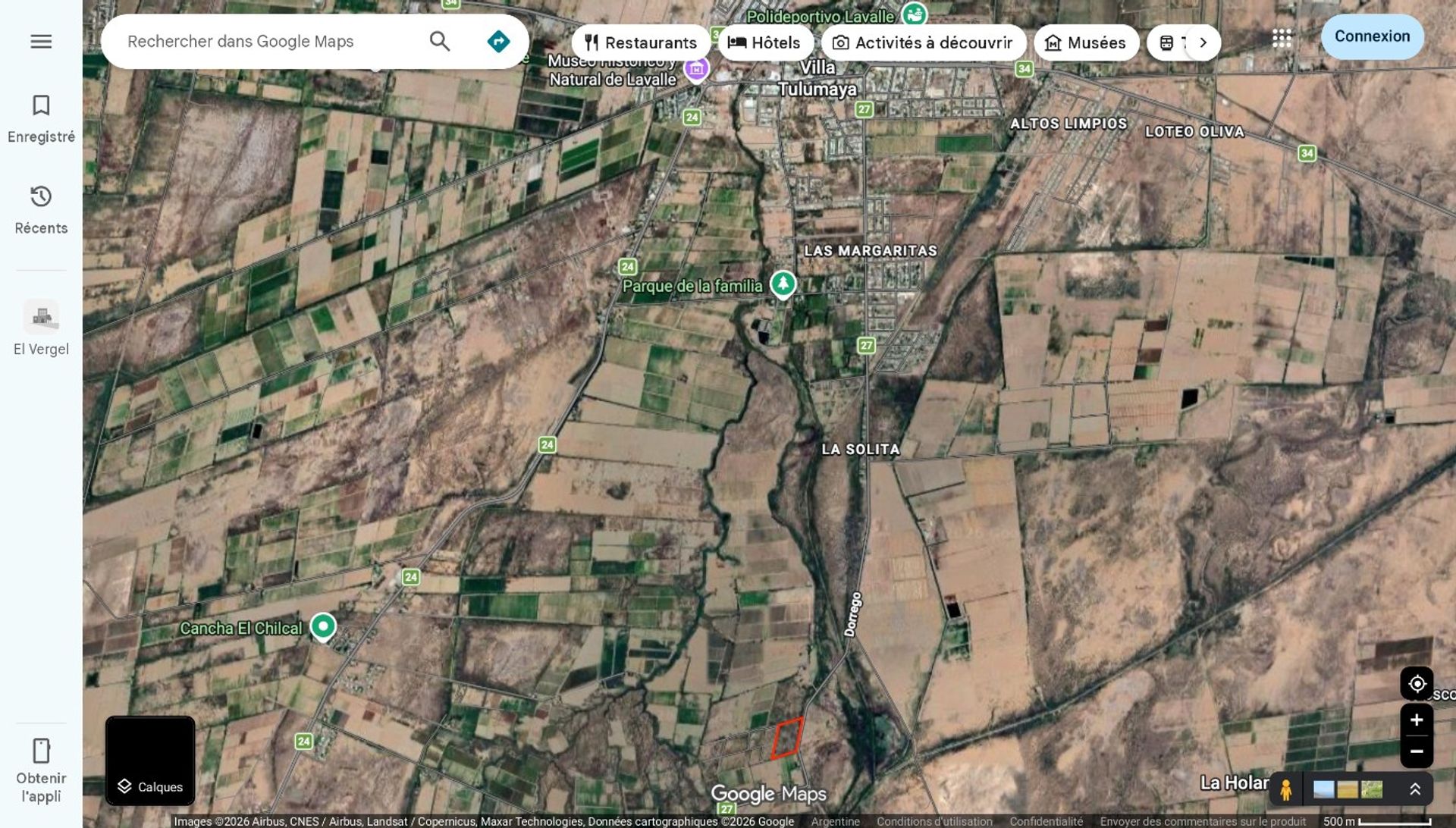Click the Connexion sign-in button

click(1372, 36)
